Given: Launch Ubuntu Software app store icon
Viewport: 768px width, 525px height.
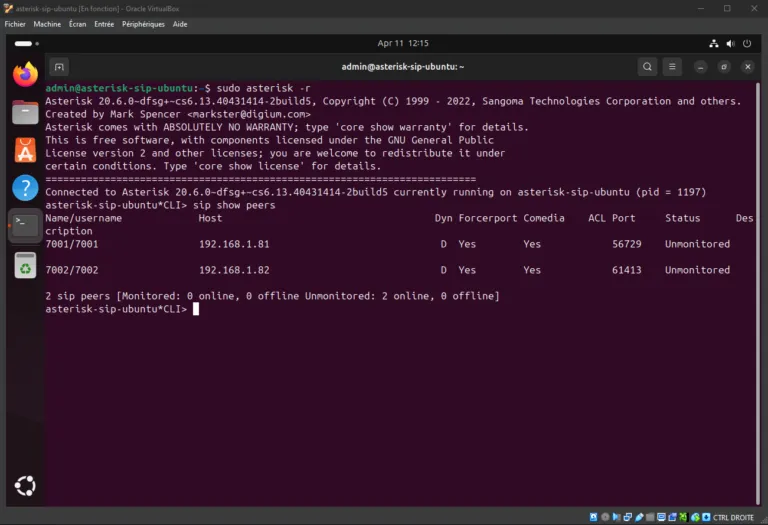Looking at the screenshot, I should [x=25, y=150].
